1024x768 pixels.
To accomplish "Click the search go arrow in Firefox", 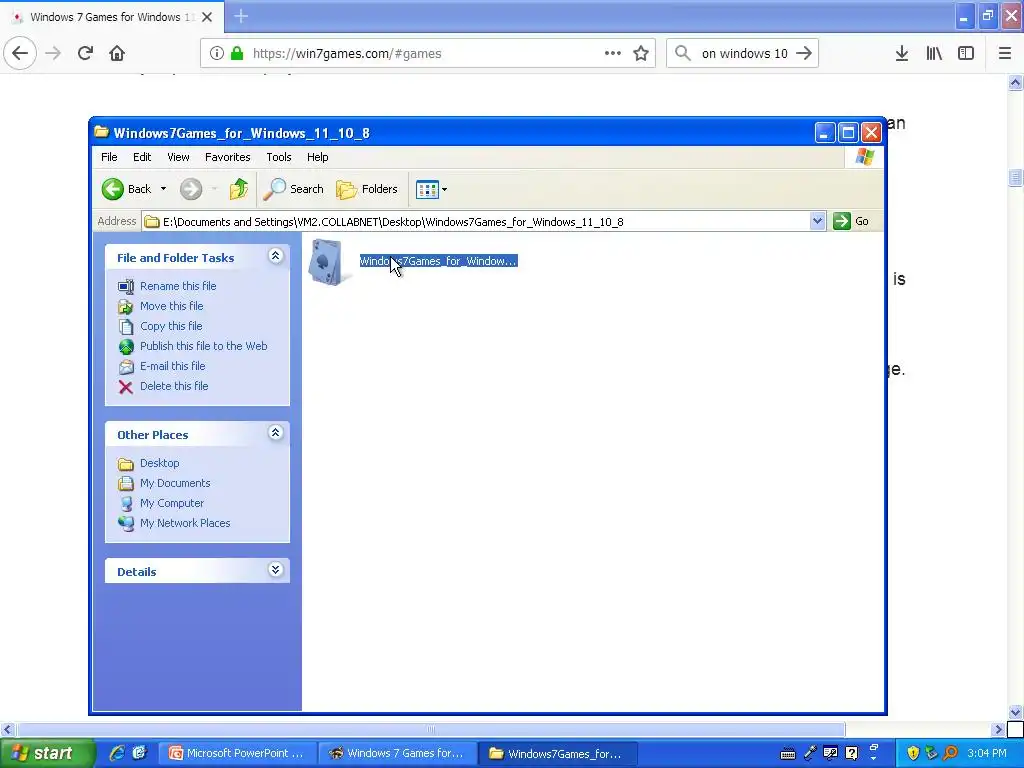I will point(804,54).
